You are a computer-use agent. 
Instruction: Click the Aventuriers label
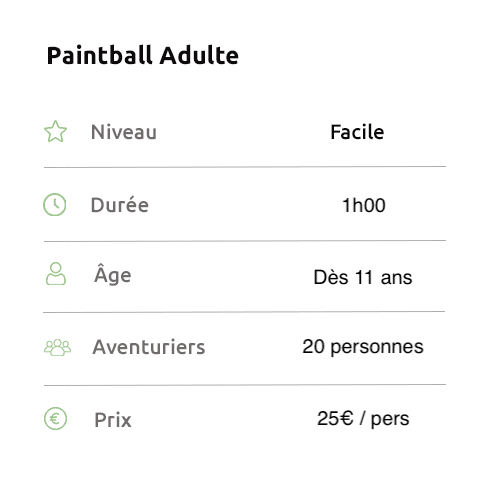point(149,347)
